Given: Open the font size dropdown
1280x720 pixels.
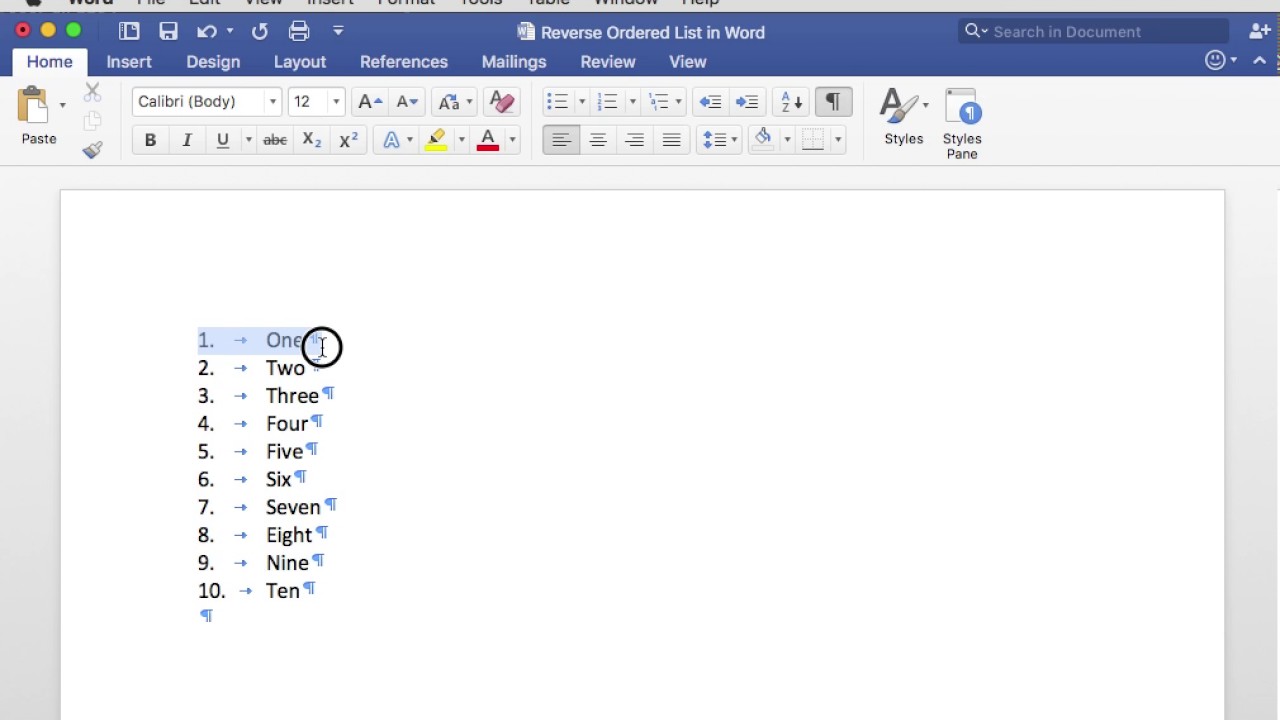Looking at the screenshot, I should [336, 102].
